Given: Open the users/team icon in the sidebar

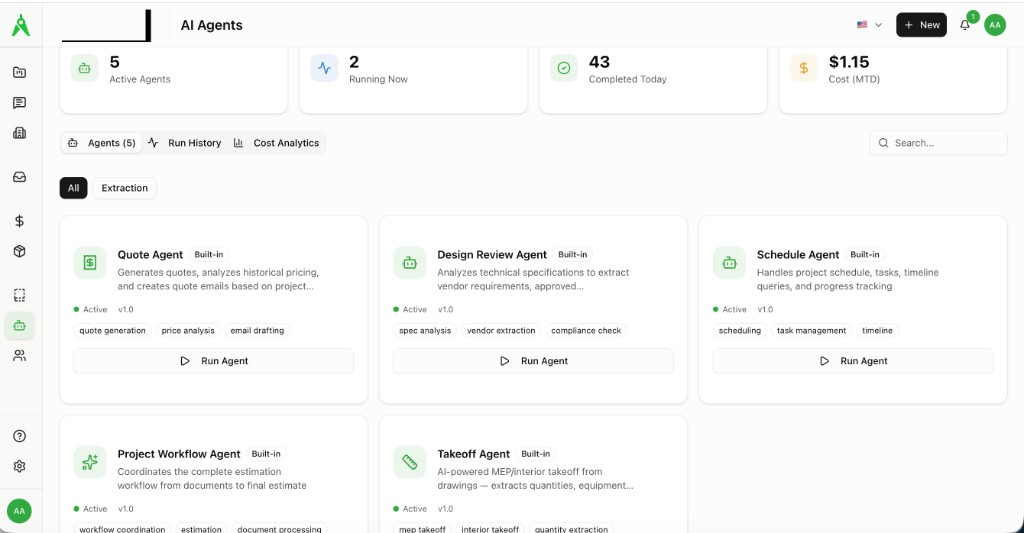Looking at the screenshot, I should tap(19, 355).
